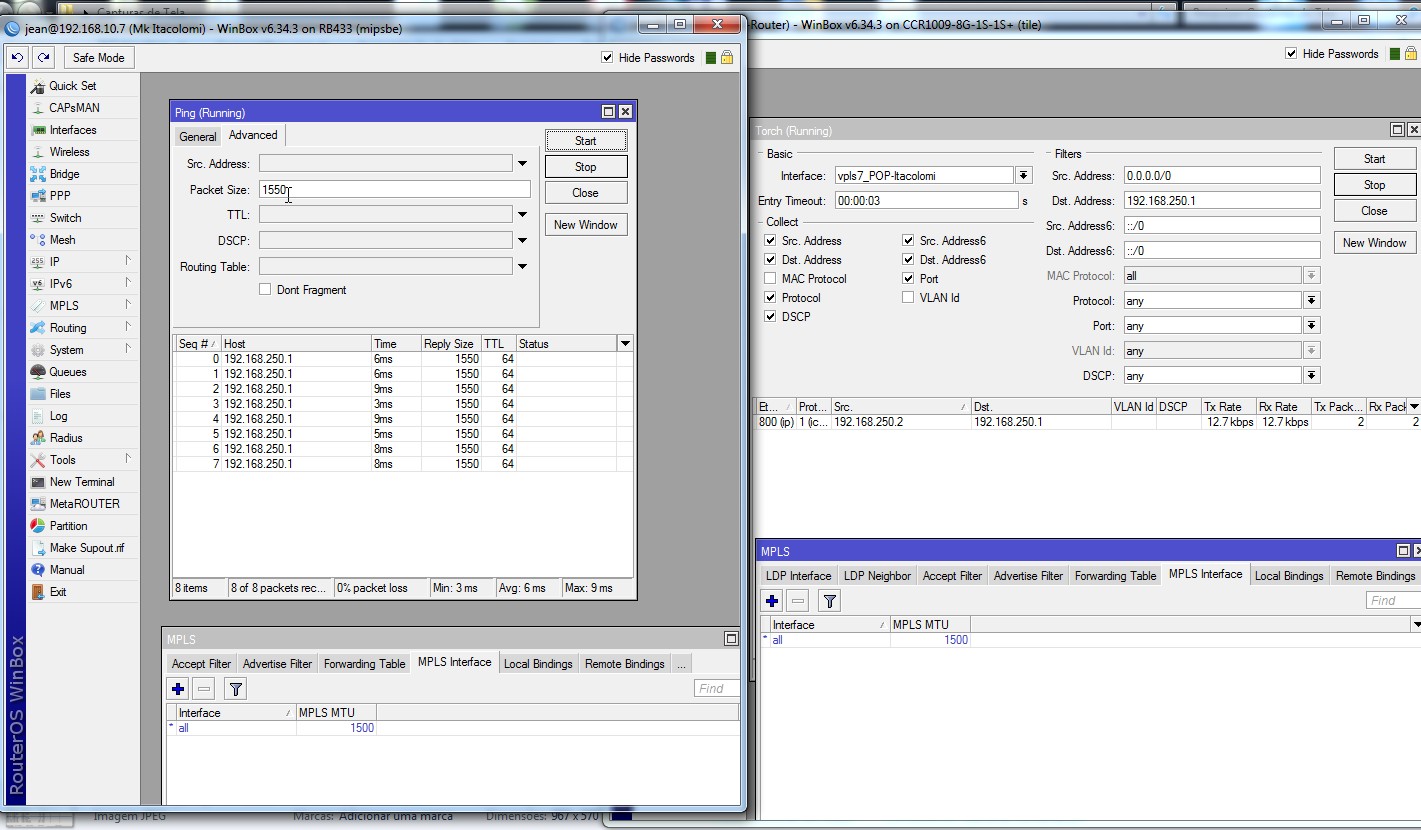Image resolution: width=1421 pixels, height=830 pixels.
Task: Open the Wireless sidebar entry
Action: pos(69,152)
